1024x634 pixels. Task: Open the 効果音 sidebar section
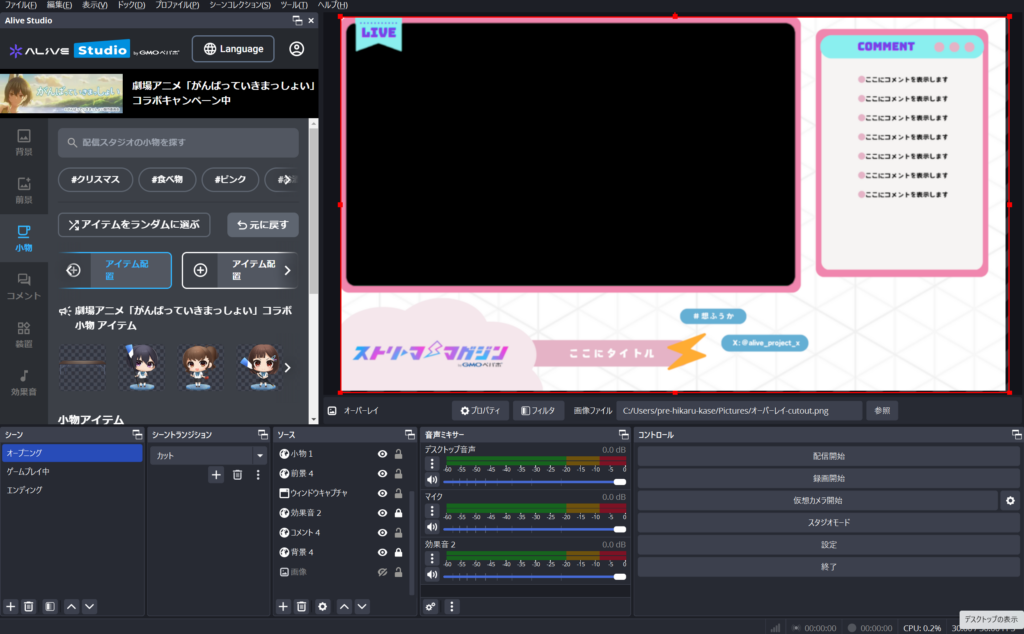[x=24, y=383]
